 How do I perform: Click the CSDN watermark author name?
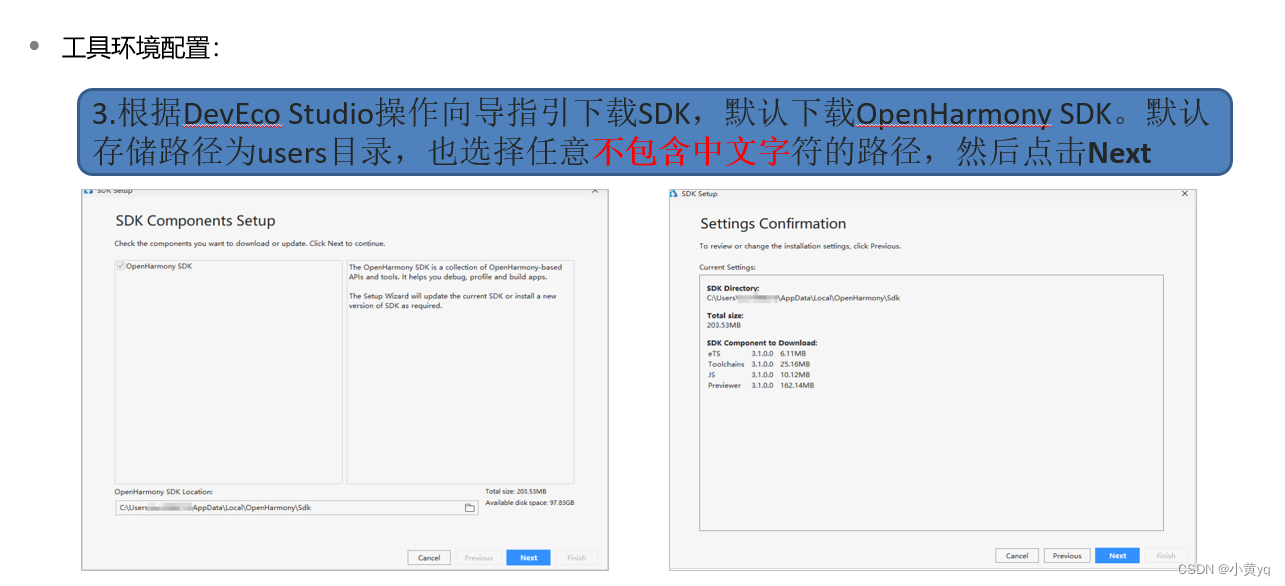pyautogui.click(x=1246, y=569)
